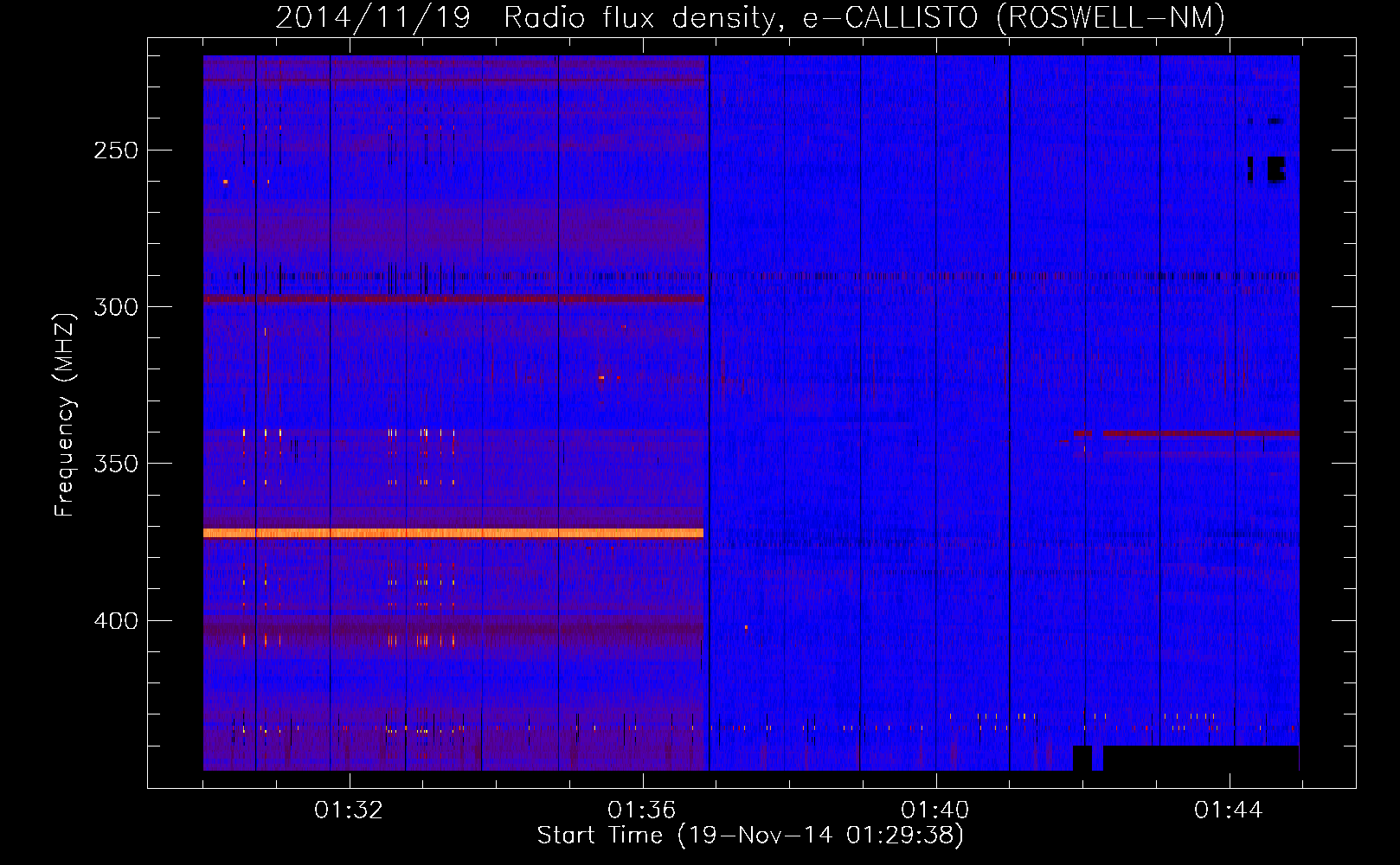Image resolution: width=1400 pixels, height=865 pixels.
Task: Click the '350' frequency tick label
Action: point(116,464)
